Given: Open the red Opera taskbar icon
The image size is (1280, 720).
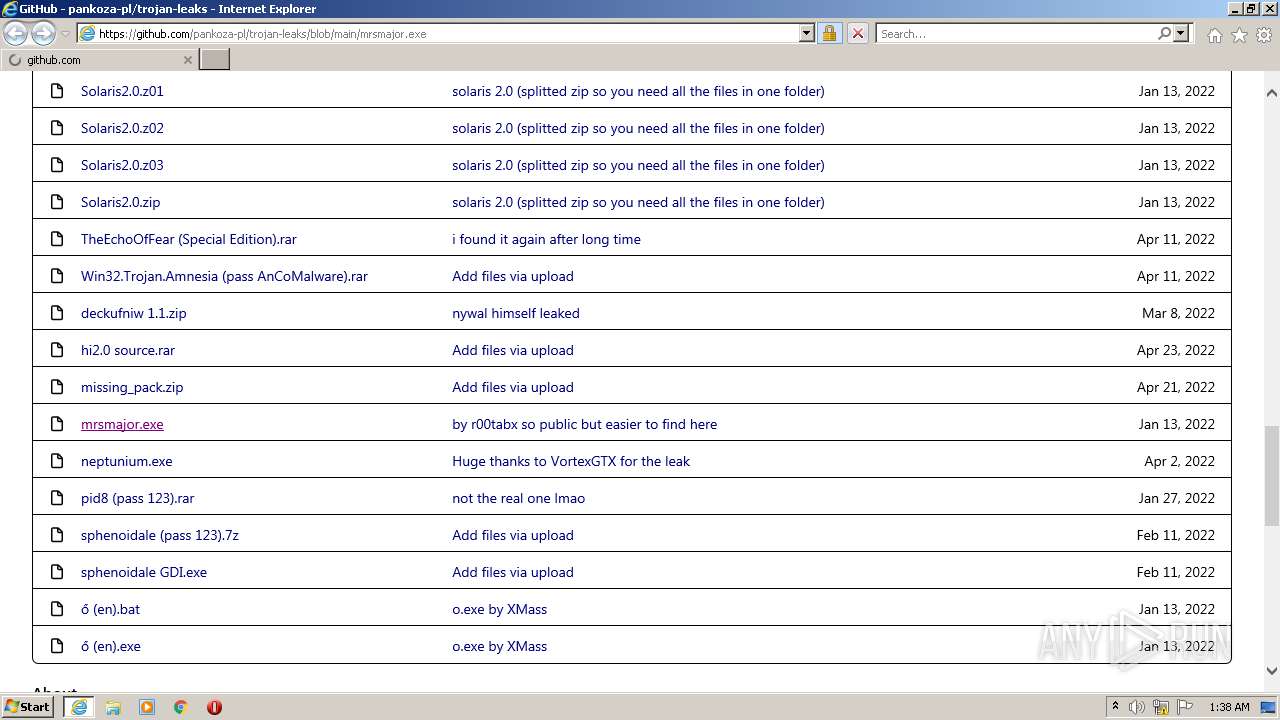Looking at the screenshot, I should pyautogui.click(x=214, y=707).
